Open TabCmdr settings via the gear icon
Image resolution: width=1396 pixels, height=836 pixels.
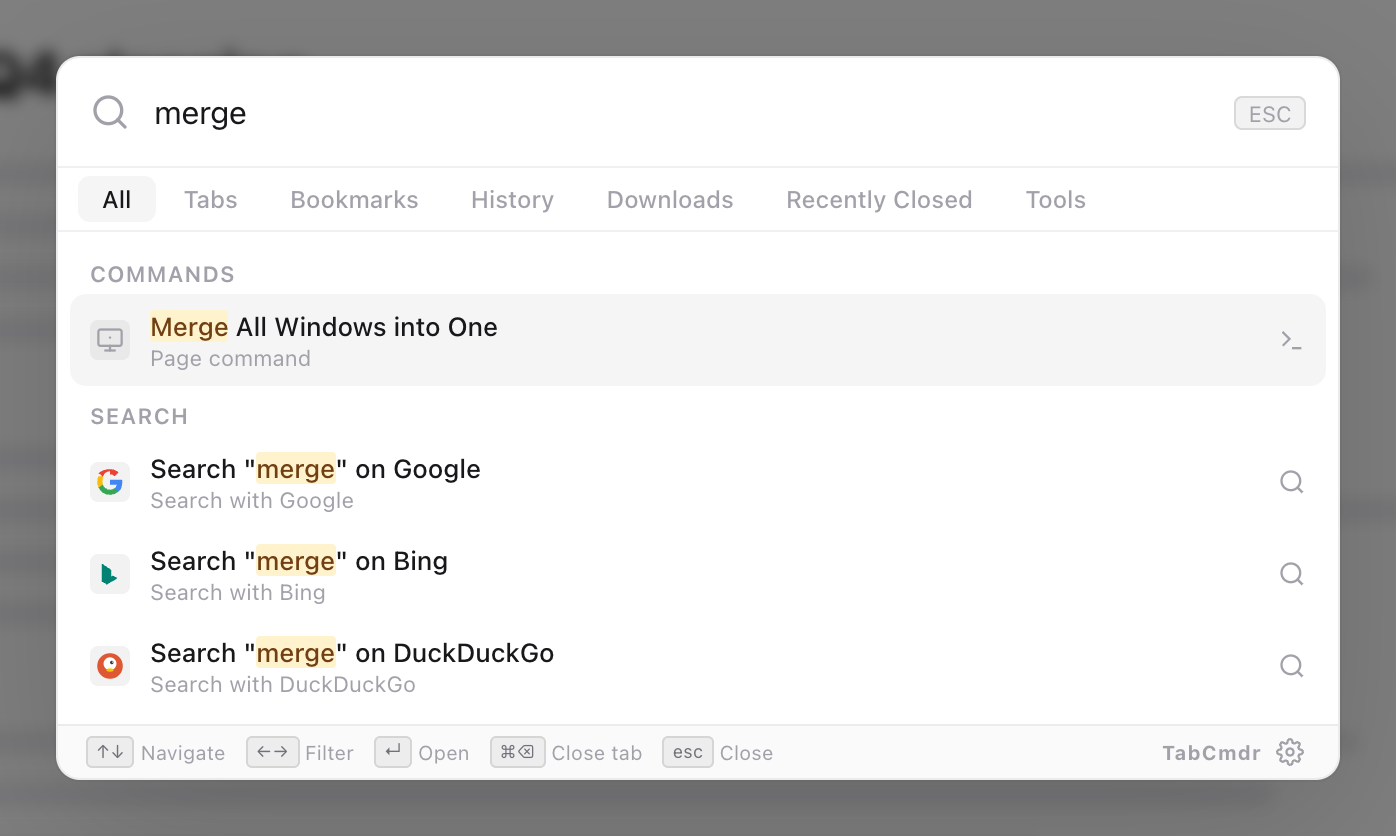tap(1290, 752)
